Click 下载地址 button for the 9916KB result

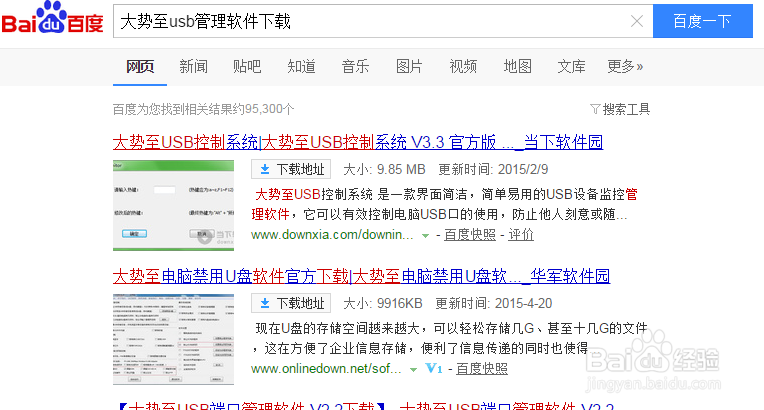point(291,303)
